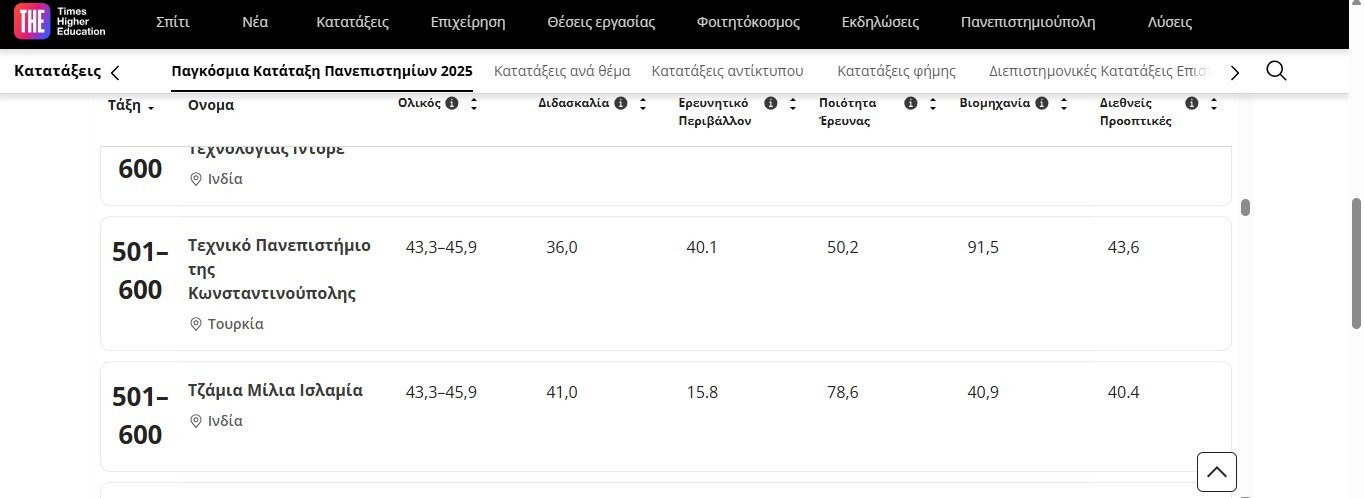The width and height of the screenshot is (1364, 498).
Task: Open Τζάμια Μίλια Ισλαμία university link
Action: coord(275,390)
